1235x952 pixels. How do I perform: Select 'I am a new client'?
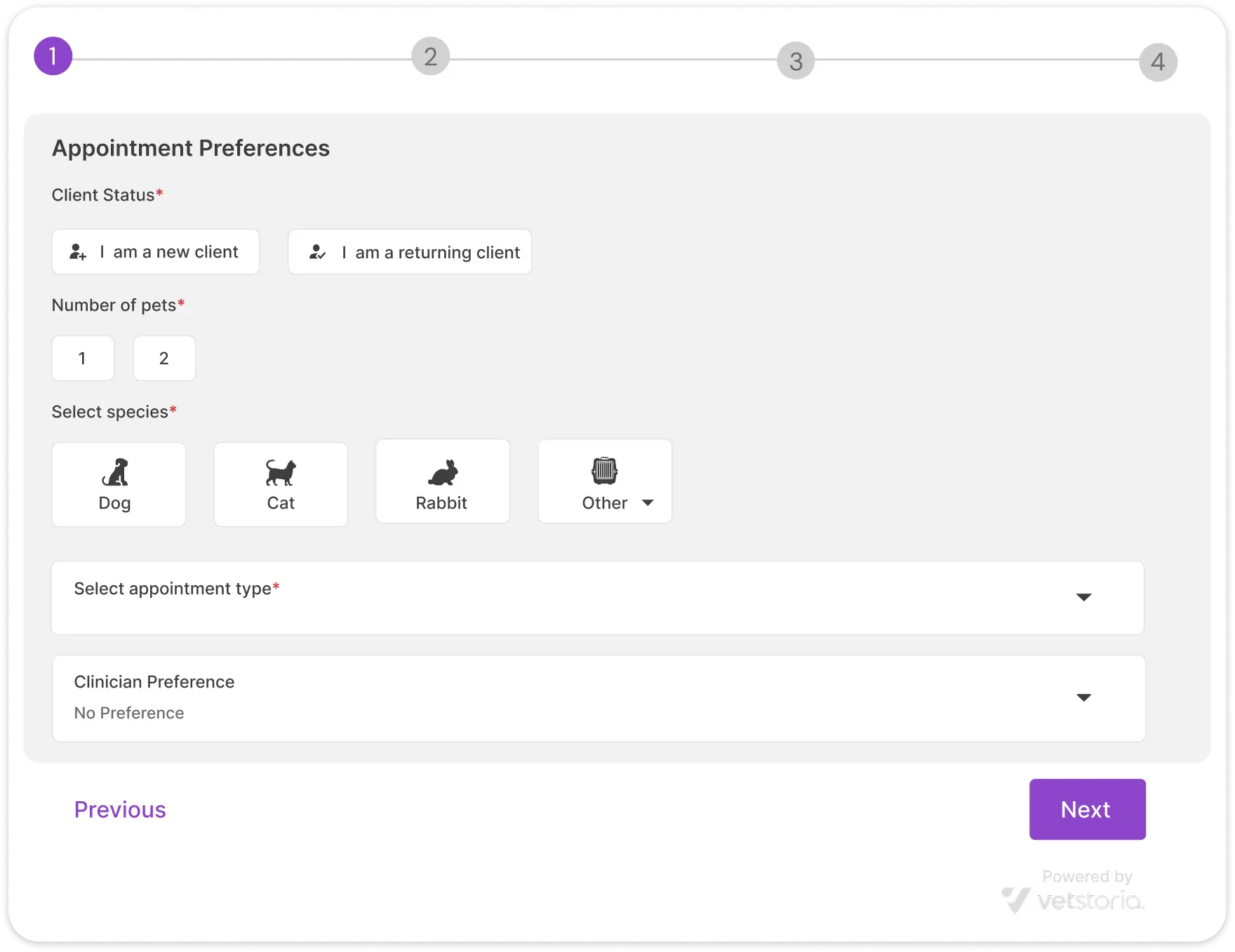click(x=155, y=252)
